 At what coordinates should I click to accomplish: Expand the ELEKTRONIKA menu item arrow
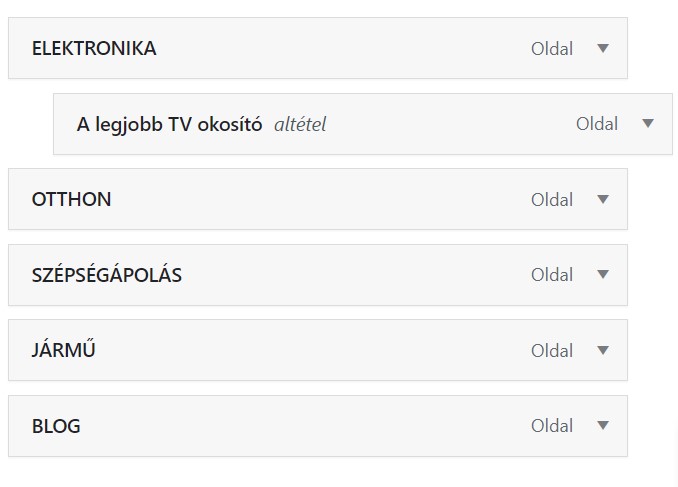[x=602, y=48]
